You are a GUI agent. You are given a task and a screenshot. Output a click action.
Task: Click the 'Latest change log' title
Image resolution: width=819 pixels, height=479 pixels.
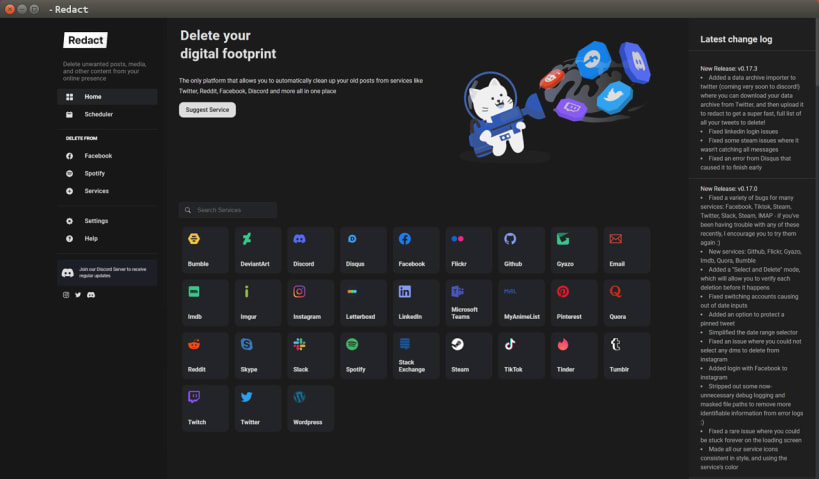[736, 39]
